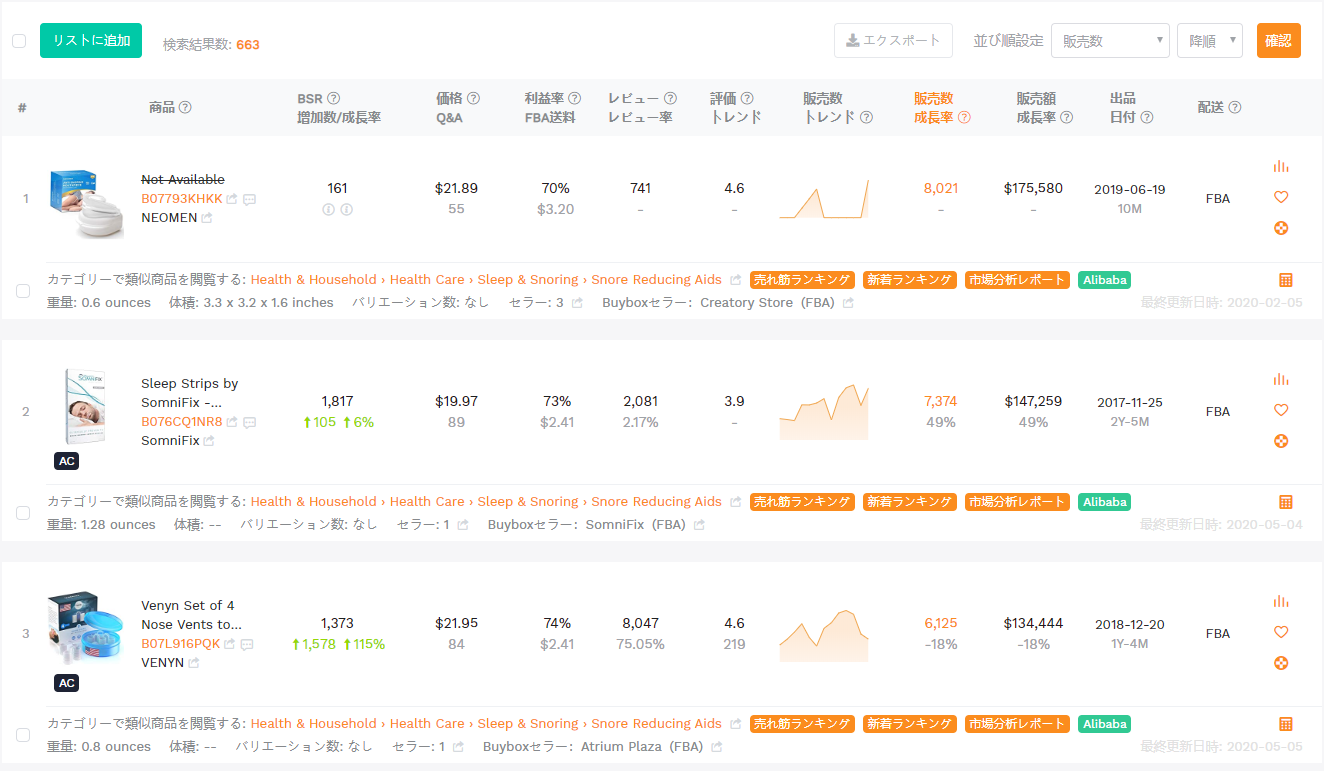
Task: Open external link icon beside ASIN B07793KHKK
Action: click(232, 199)
